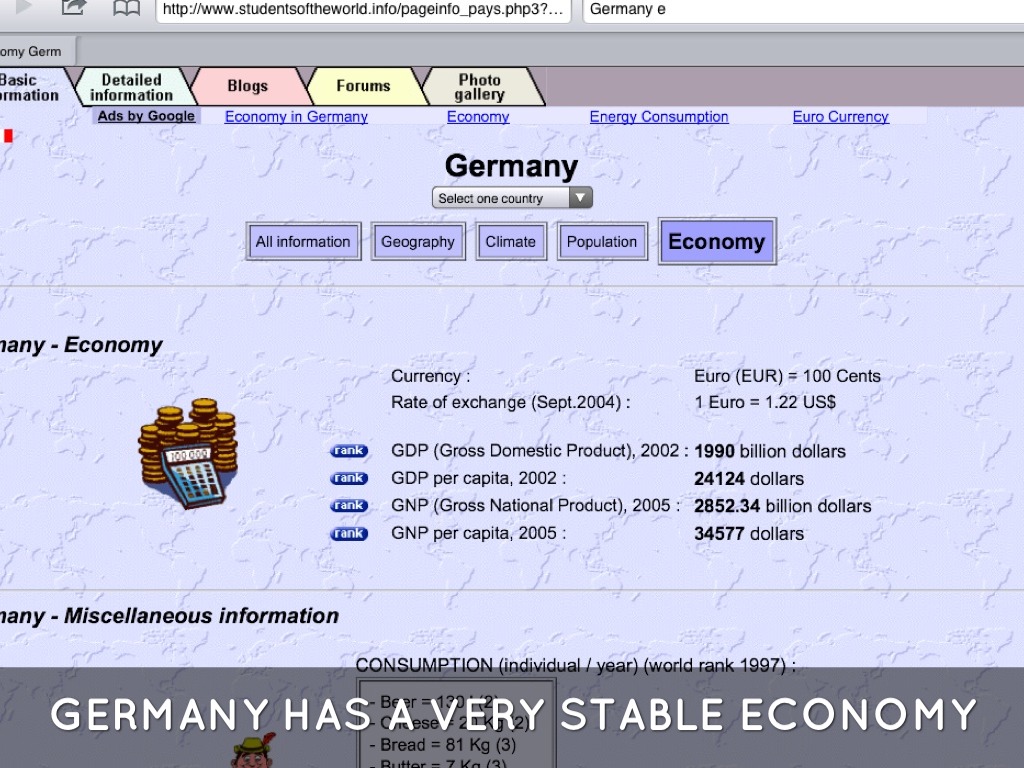
Task: Open the Forums tab
Action: coord(363,86)
